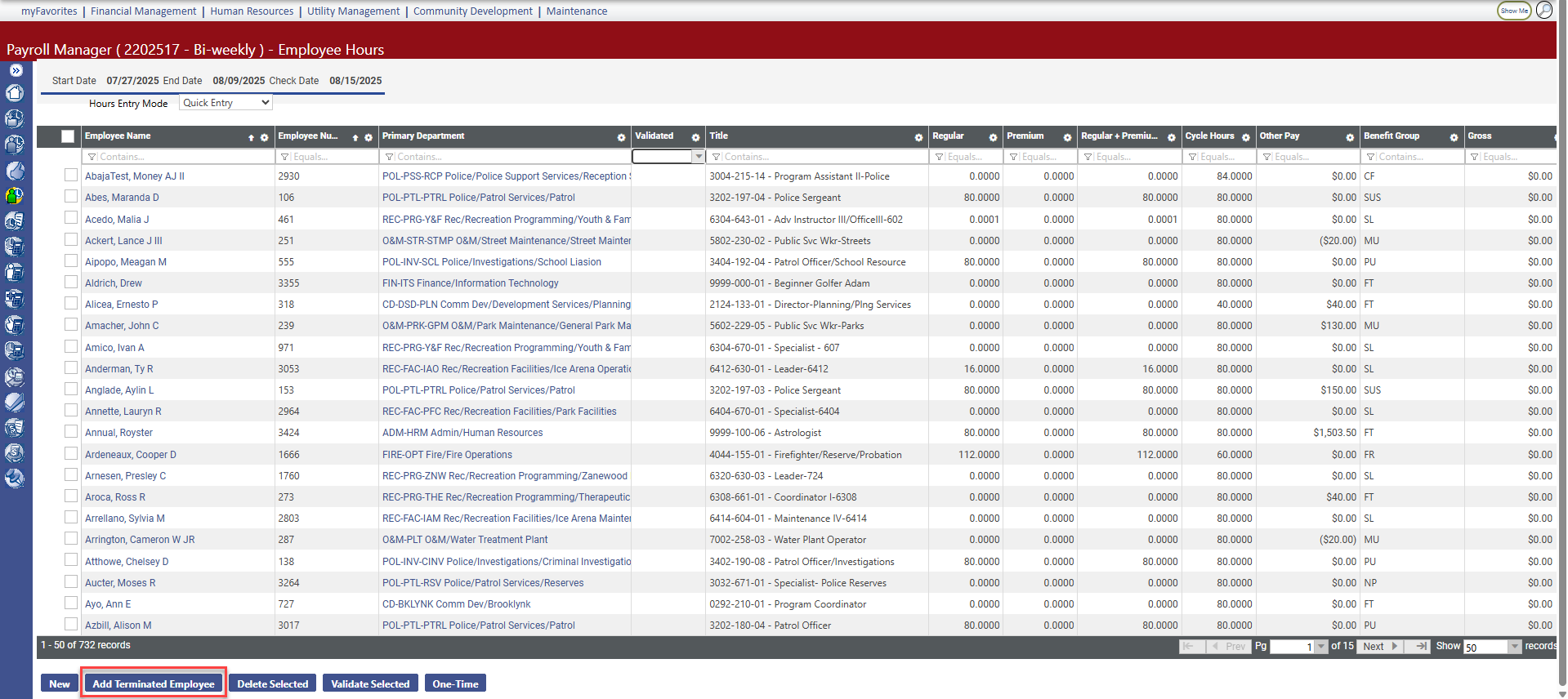1568x699 pixels.
Task: Click the Validate Selected button
Action: click(370, 683)
